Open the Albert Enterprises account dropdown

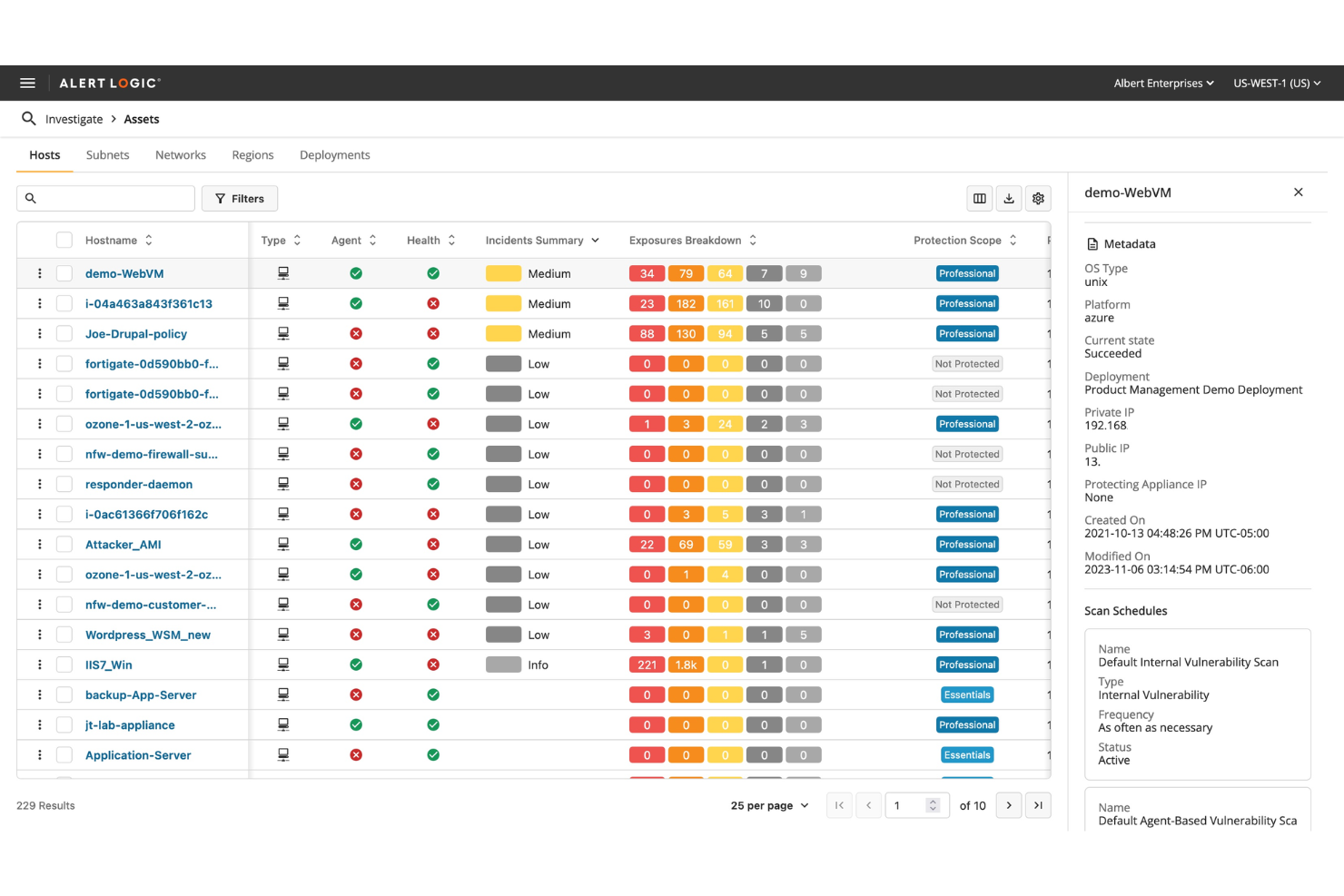coord(1163,83)
